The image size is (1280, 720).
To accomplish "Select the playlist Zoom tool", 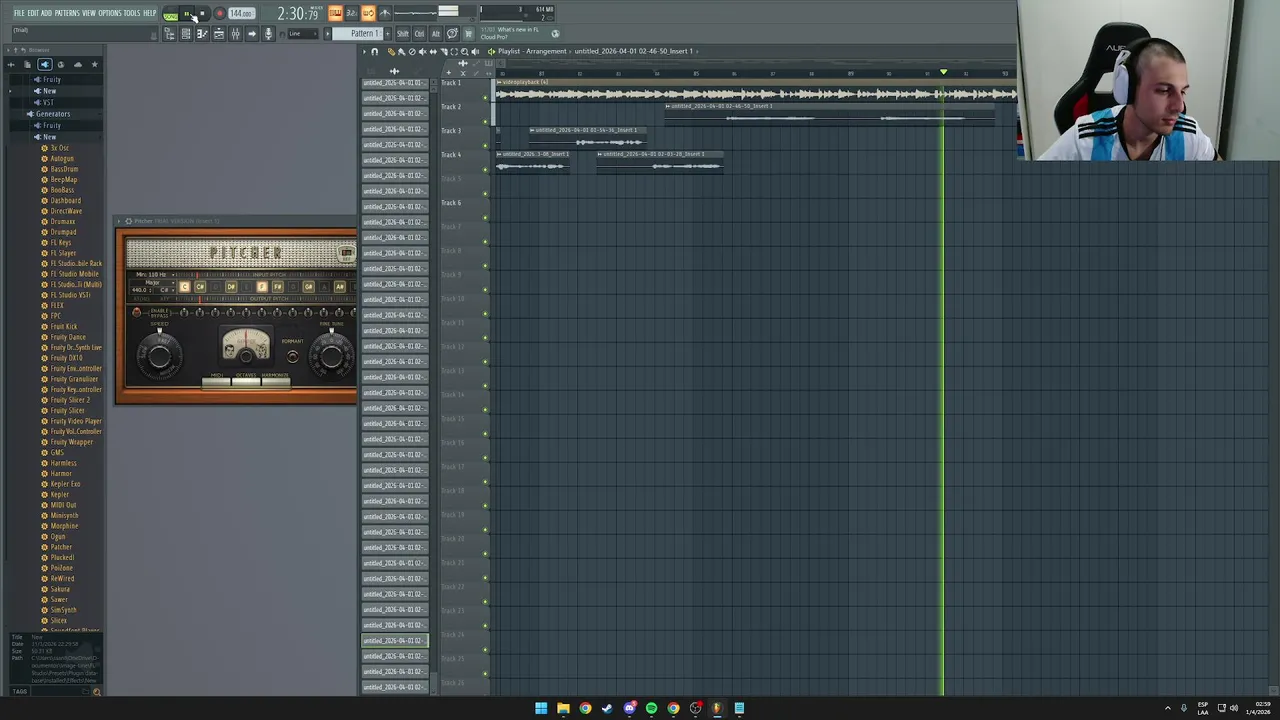I will pyautogui.click(x=464, y=51).
